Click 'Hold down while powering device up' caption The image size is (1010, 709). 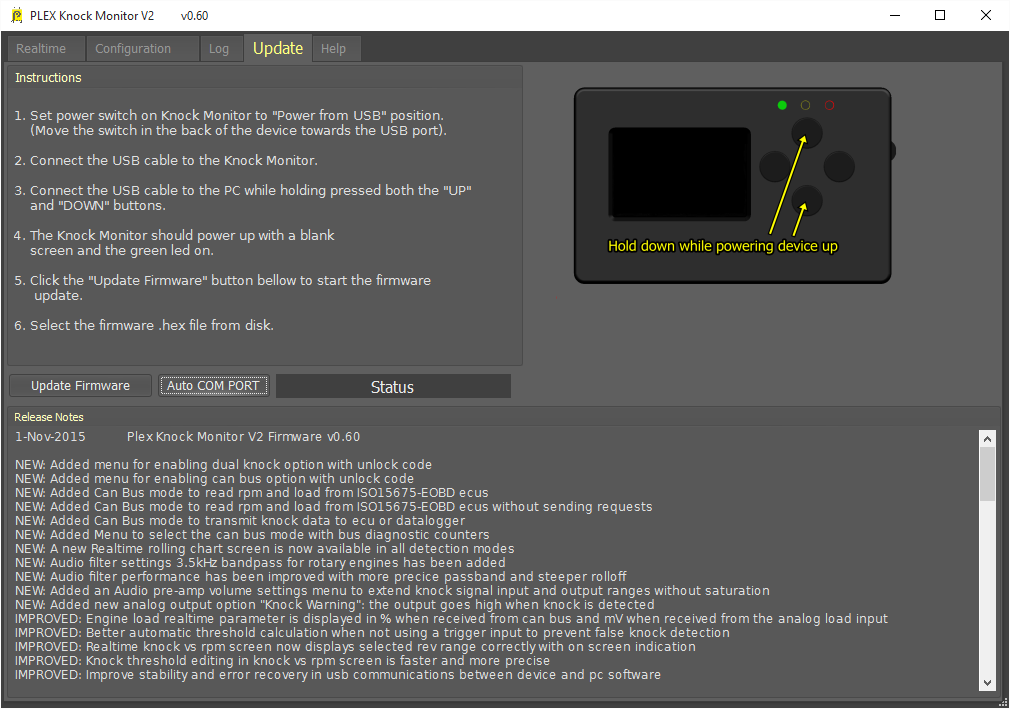click(x=723, y=246)
